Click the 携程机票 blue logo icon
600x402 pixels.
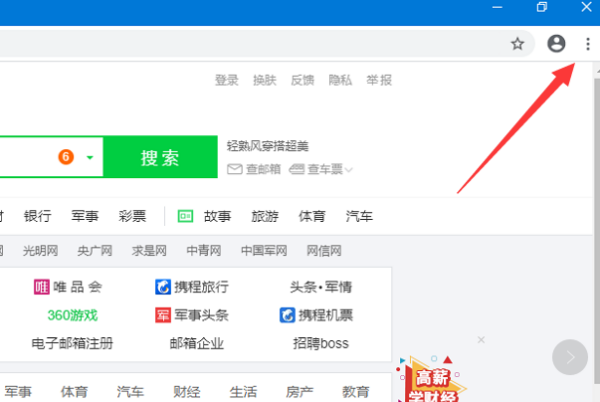point(287,315)
